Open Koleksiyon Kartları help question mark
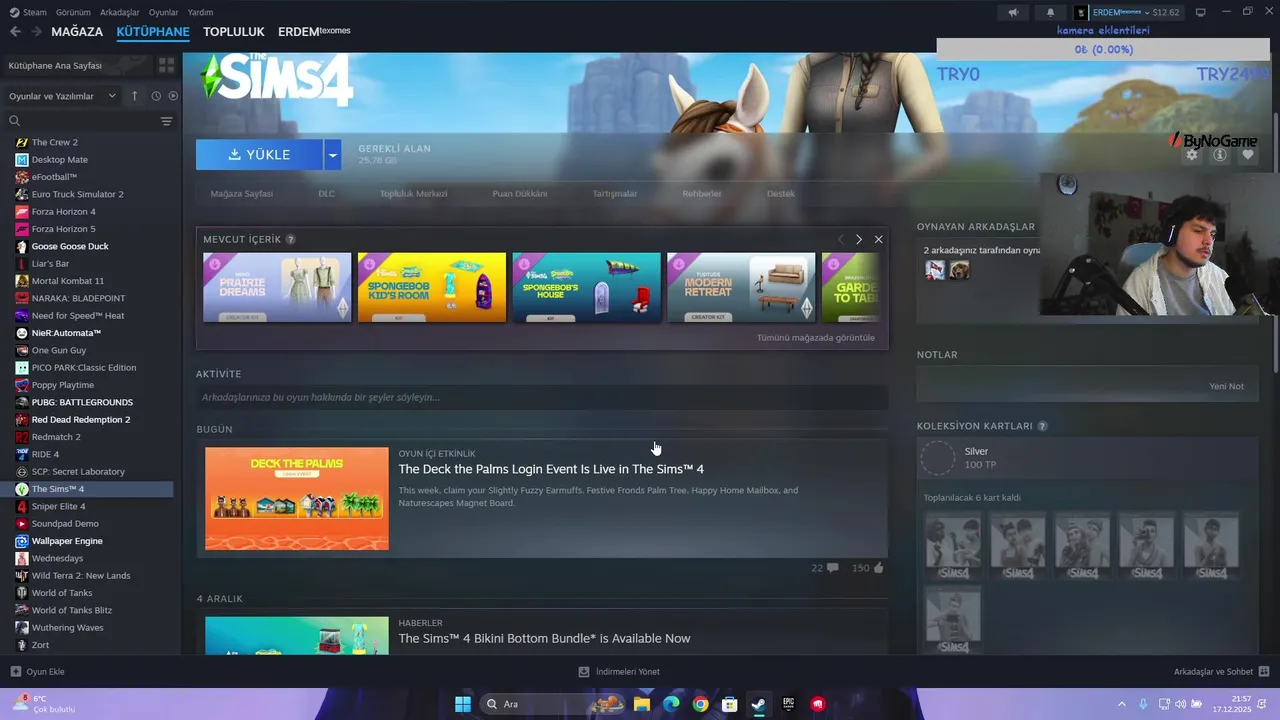1280x720 pixels. (1042, 426)
